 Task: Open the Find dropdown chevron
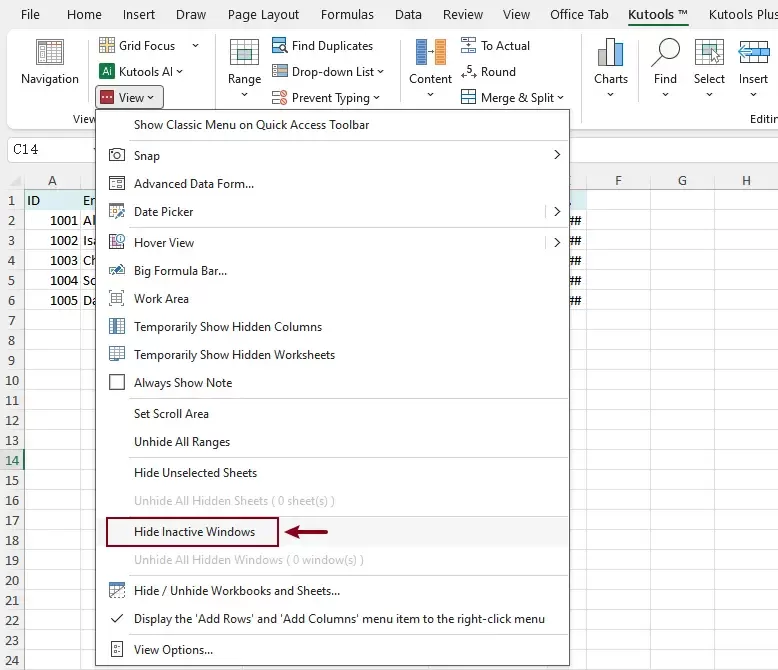tap(665, 95)
